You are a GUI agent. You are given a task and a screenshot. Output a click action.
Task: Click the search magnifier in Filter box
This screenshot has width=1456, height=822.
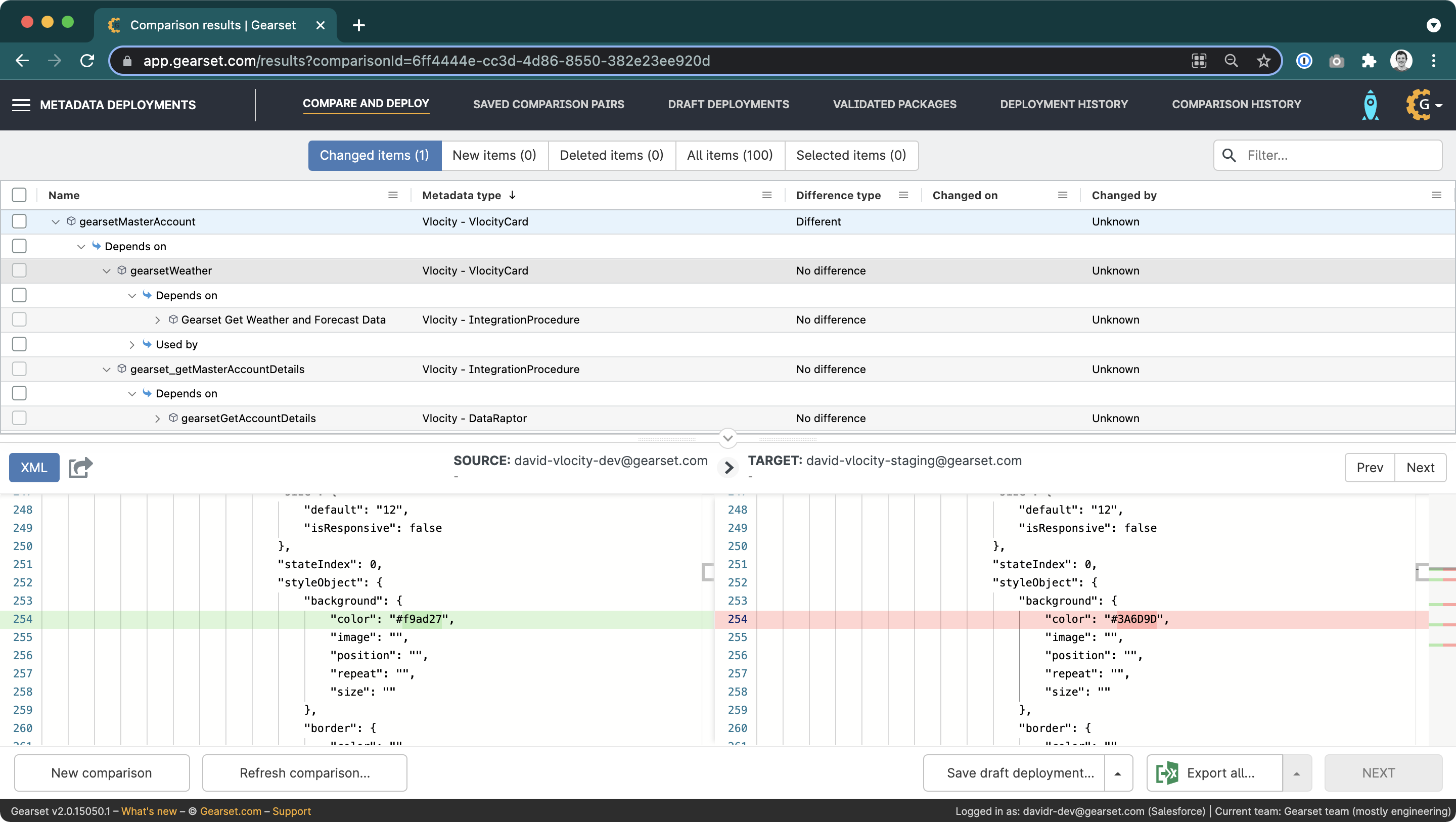point(1229,156)
